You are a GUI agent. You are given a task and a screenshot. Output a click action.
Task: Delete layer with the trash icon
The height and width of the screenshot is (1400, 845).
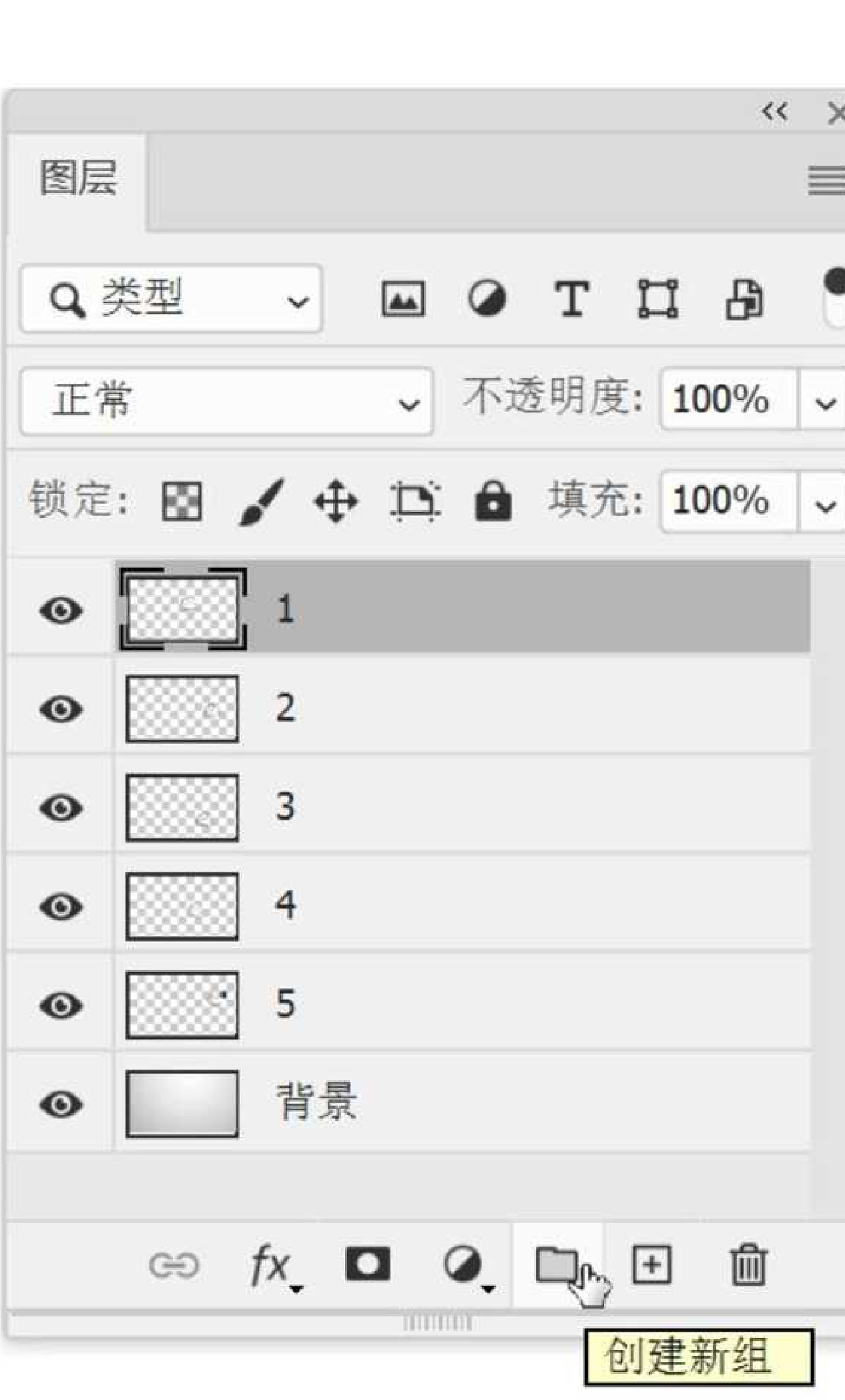748,1264
